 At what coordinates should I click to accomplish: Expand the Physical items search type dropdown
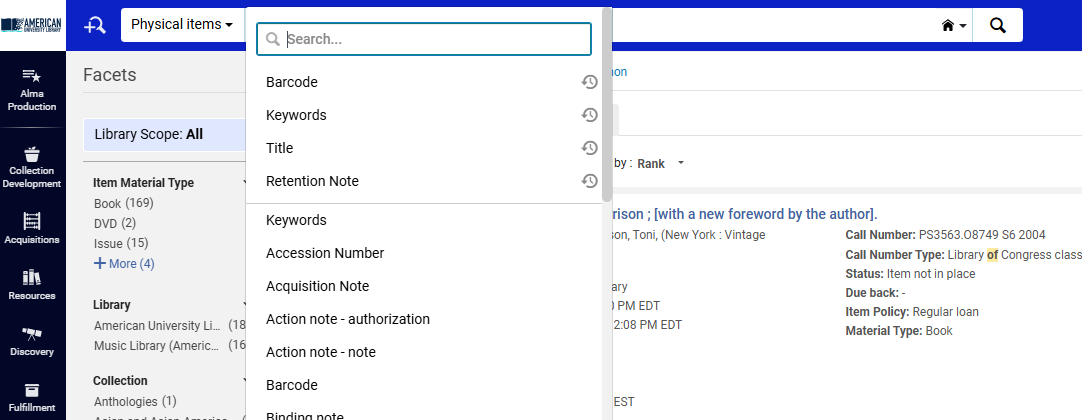point(182,25)
